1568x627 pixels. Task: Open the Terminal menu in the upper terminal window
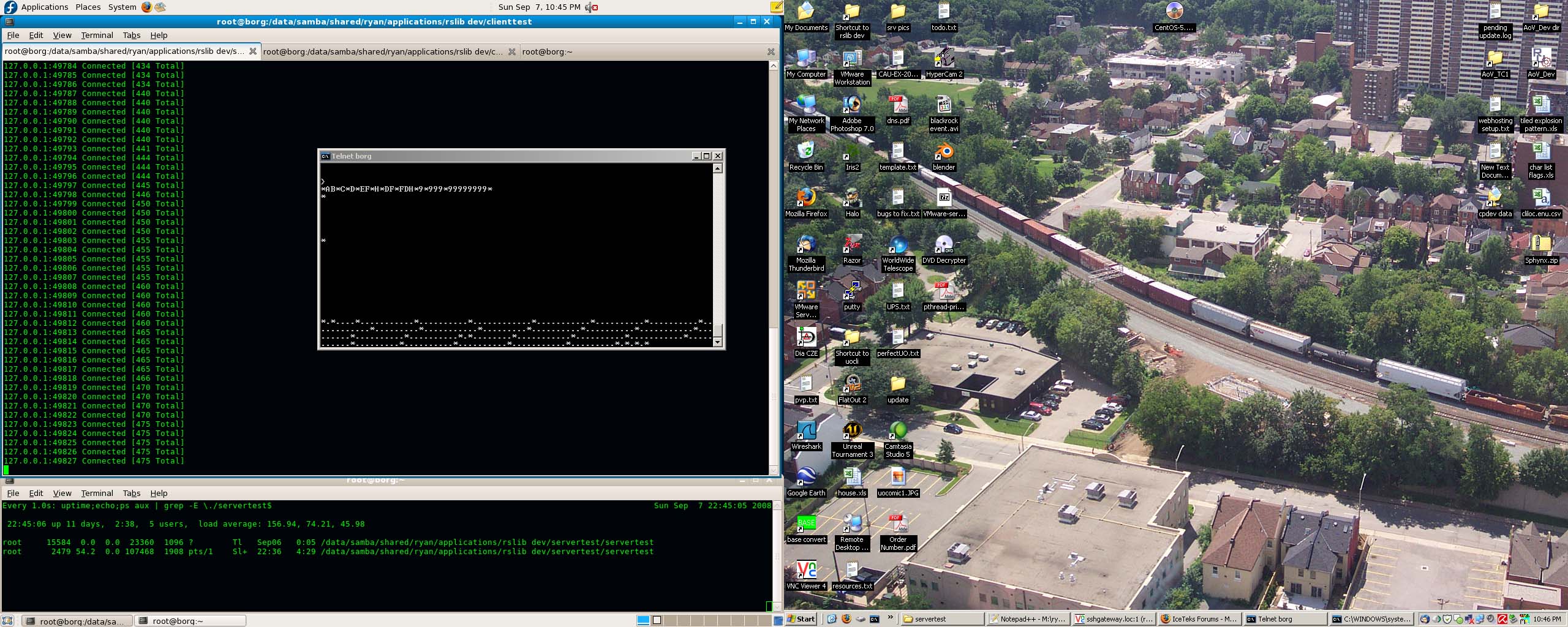[97, 35]
